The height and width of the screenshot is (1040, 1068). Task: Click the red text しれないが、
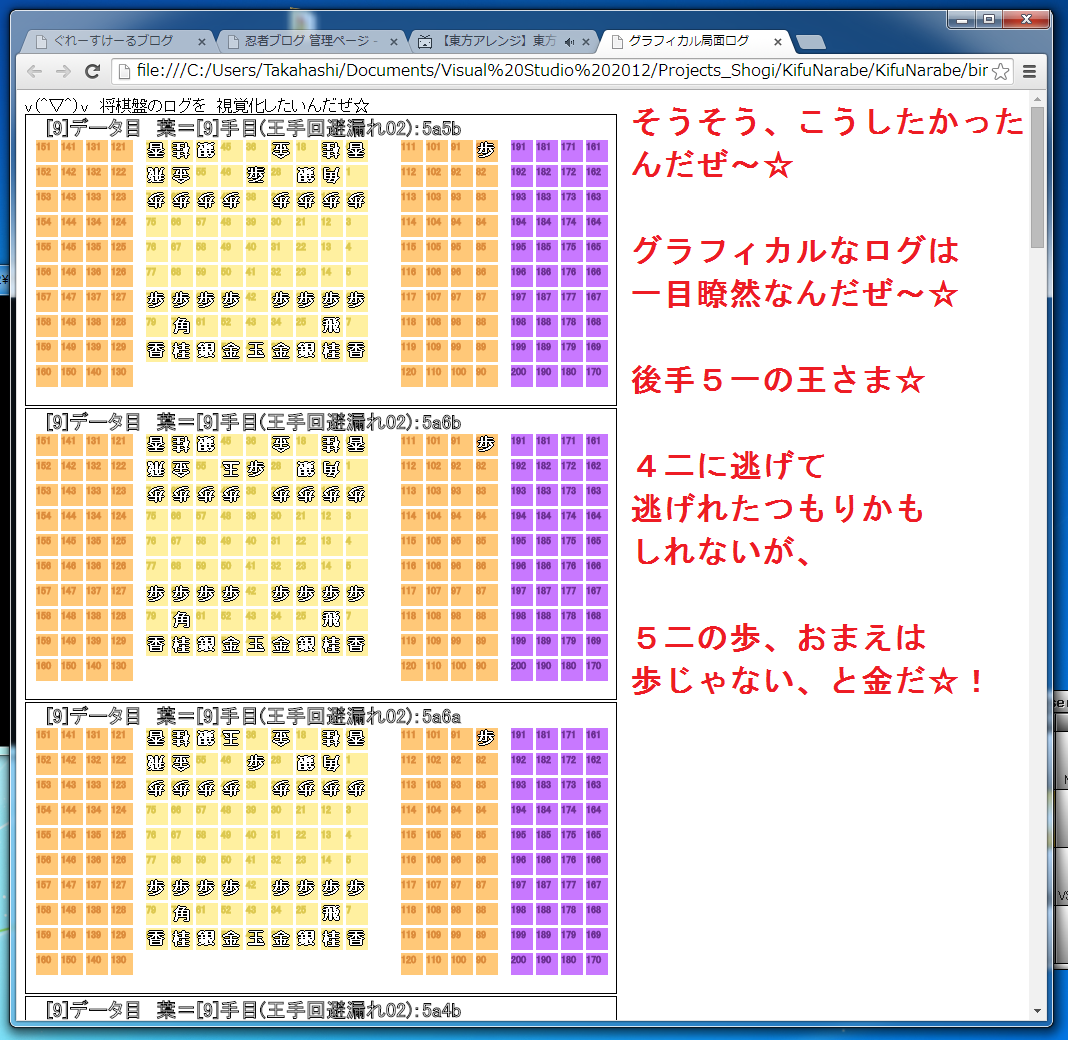coord(722,551)
